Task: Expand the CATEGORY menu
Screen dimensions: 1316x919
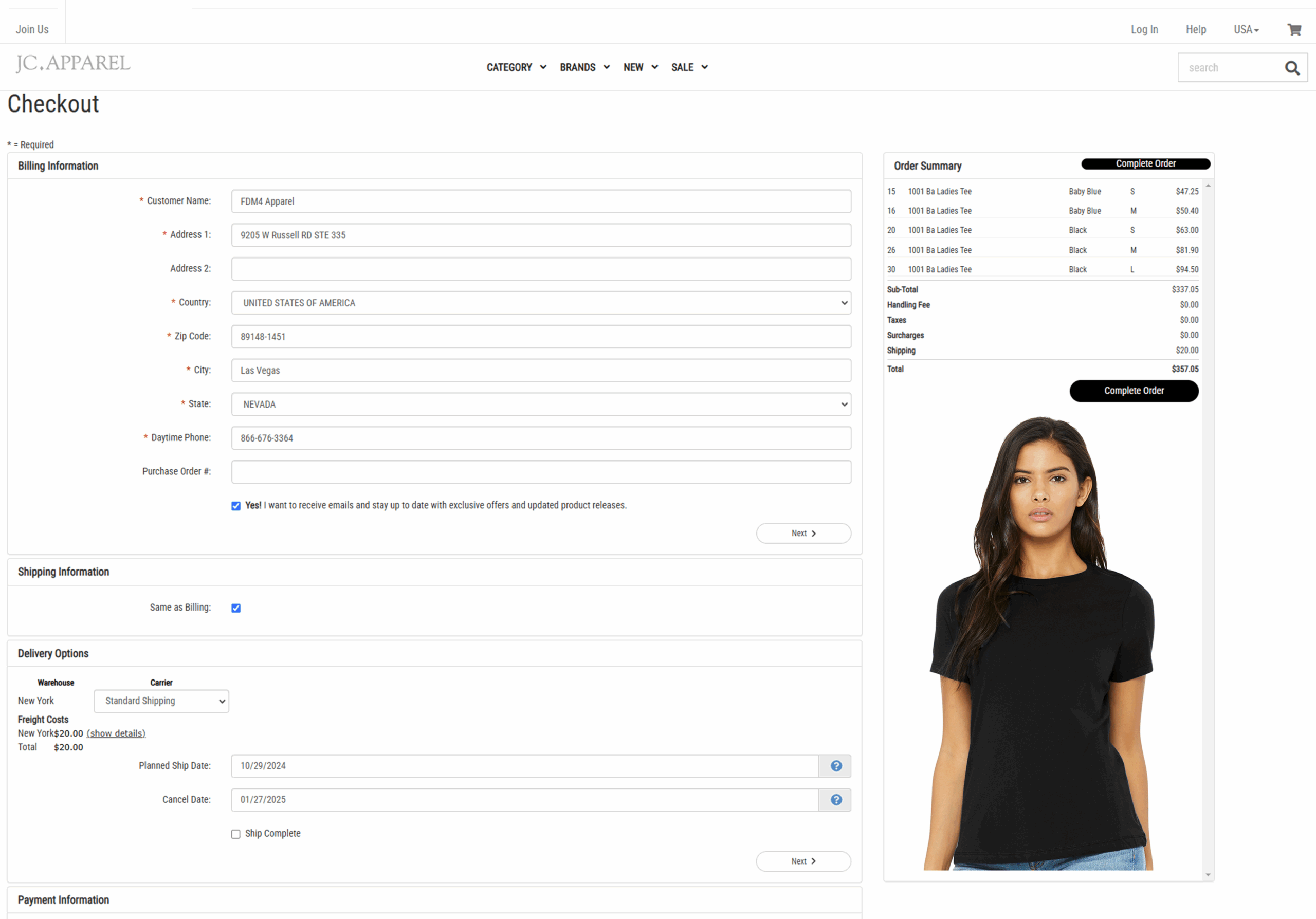Action: pyautogui.click(x=517, y=68)
